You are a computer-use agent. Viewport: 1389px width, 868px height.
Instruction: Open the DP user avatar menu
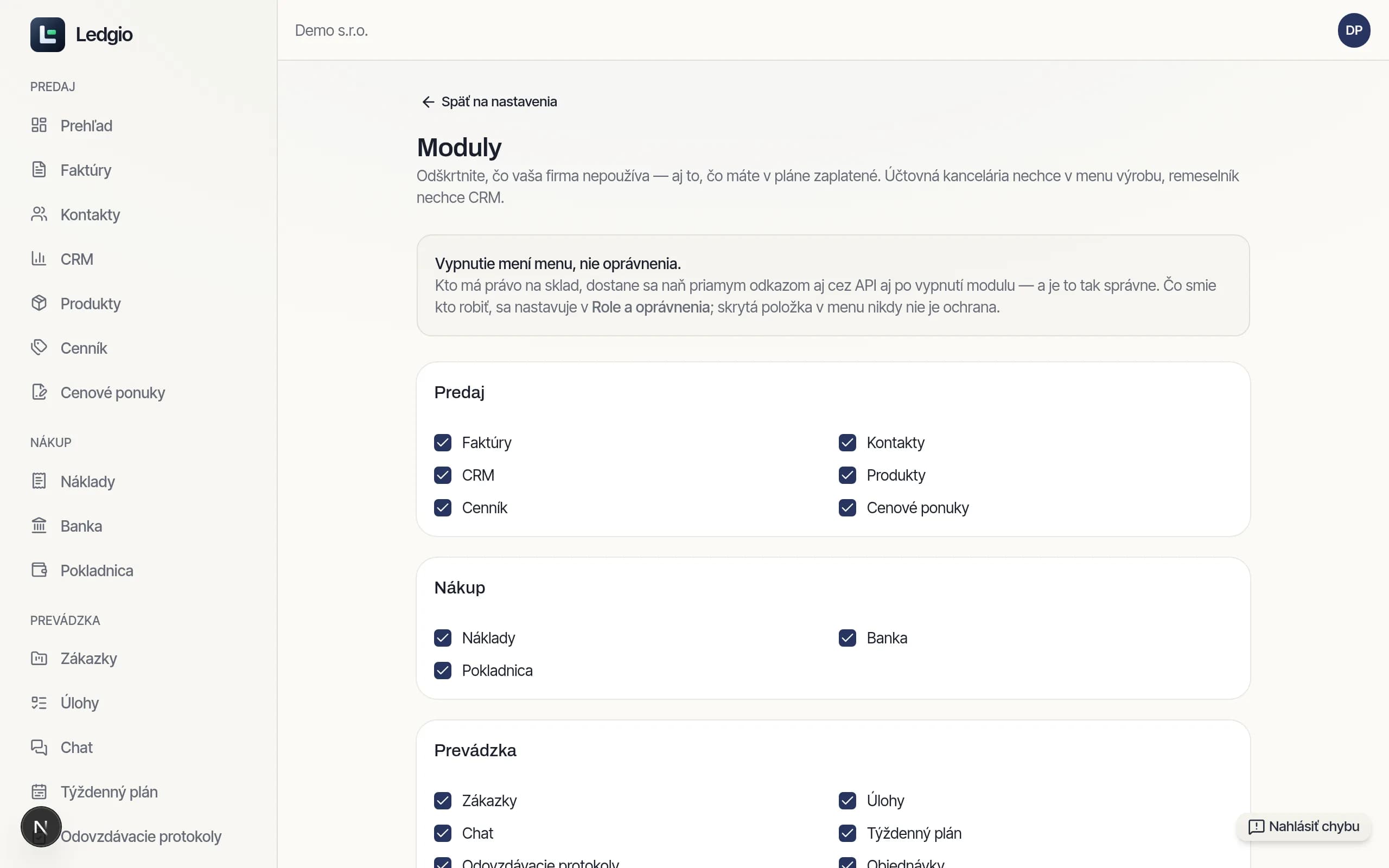point(1353,30)
